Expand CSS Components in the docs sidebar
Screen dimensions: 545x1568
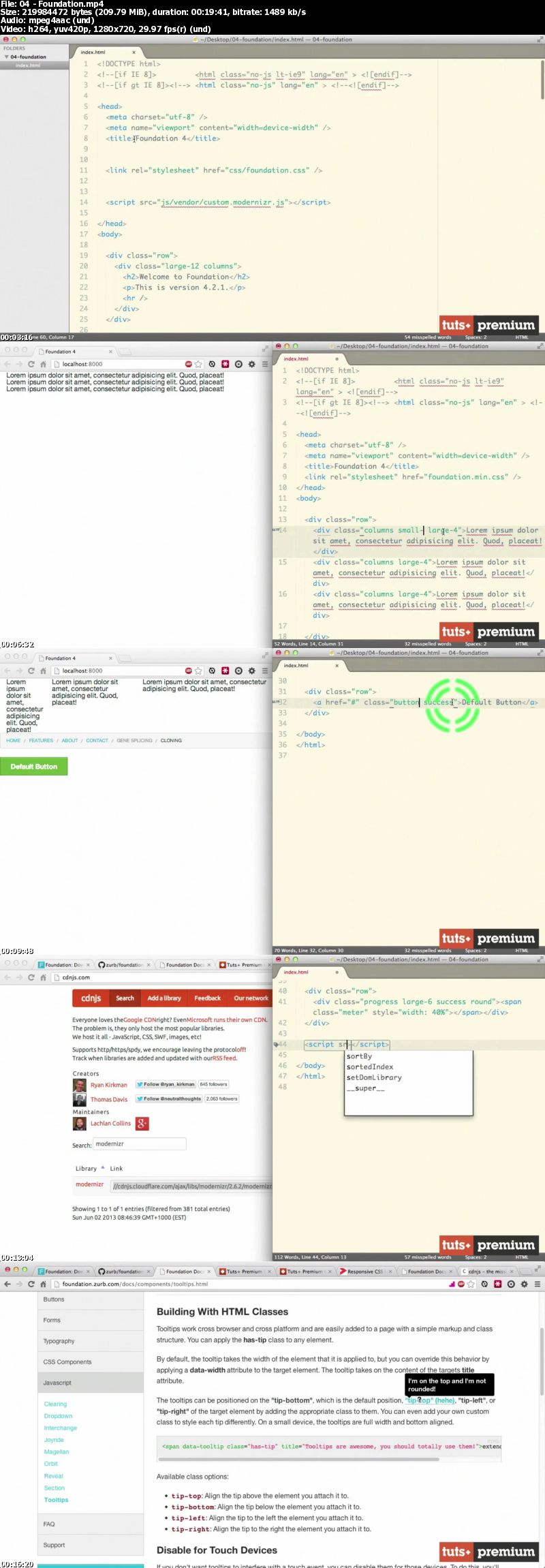click(x=91, y=1362)
